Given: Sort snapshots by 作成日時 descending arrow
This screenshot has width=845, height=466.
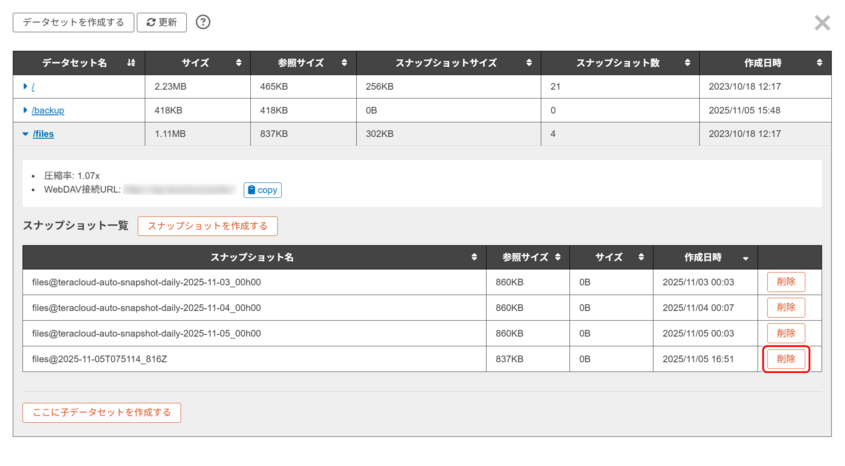Looking at the screenshot, I should click(745, 258).
